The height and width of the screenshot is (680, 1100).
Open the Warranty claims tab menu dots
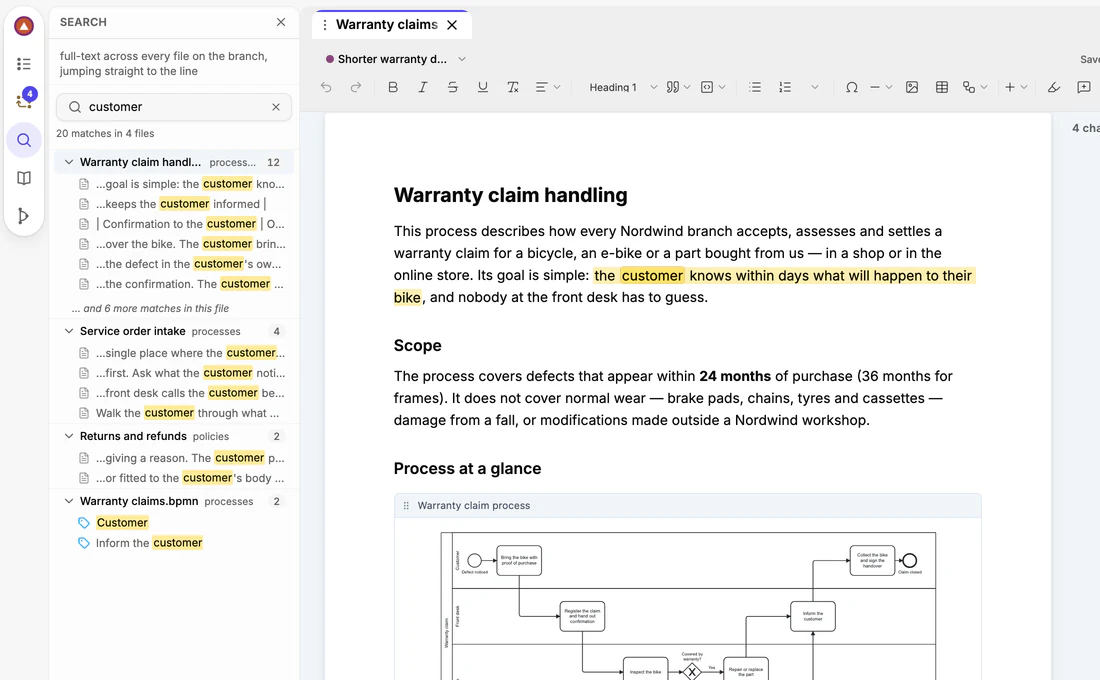coord(324,25)
